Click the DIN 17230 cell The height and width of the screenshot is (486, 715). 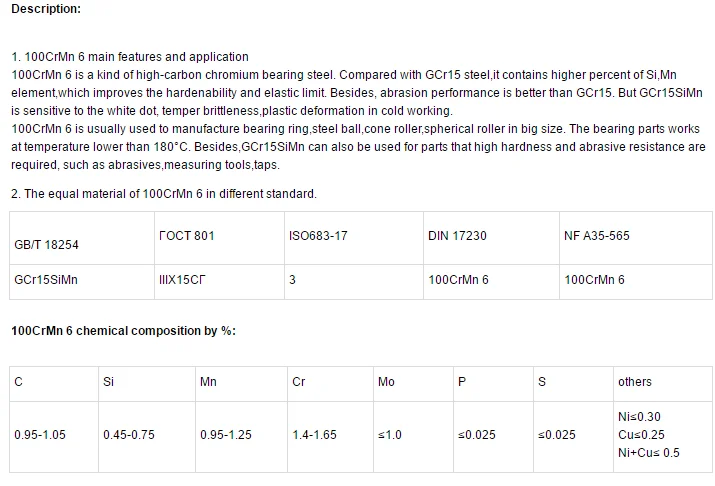(491, 238)
